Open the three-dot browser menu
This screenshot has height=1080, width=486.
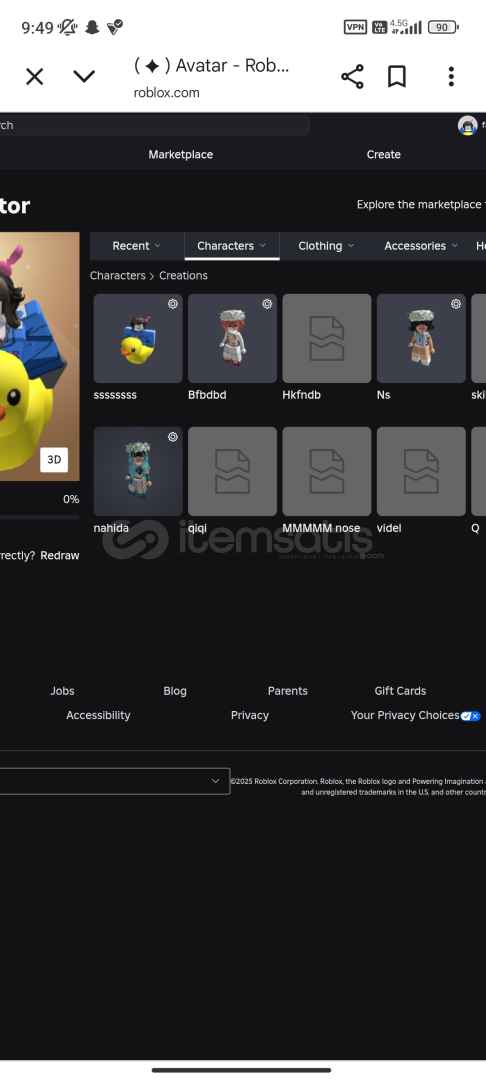(x=451, y=76)
